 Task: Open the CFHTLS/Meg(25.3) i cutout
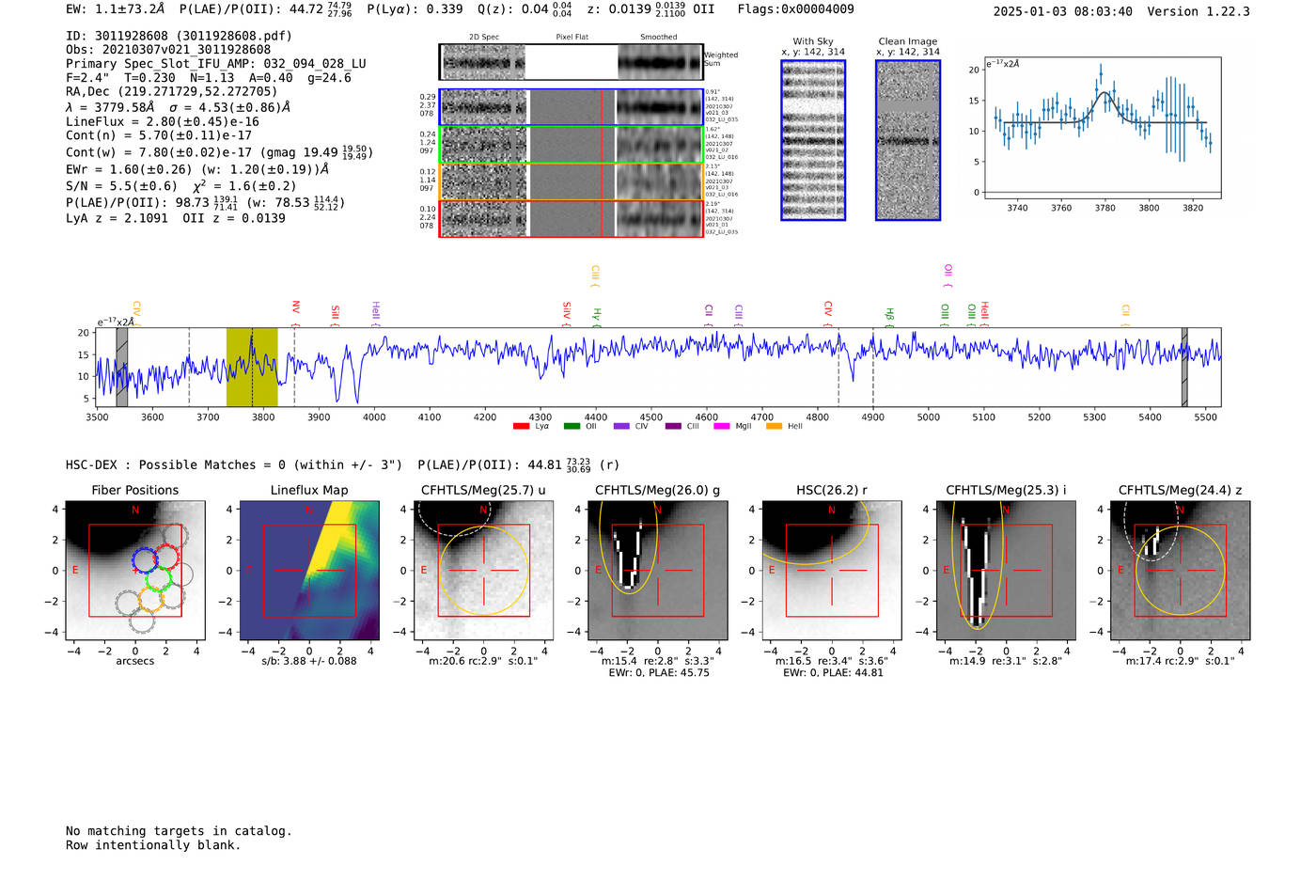point(1006,570)
